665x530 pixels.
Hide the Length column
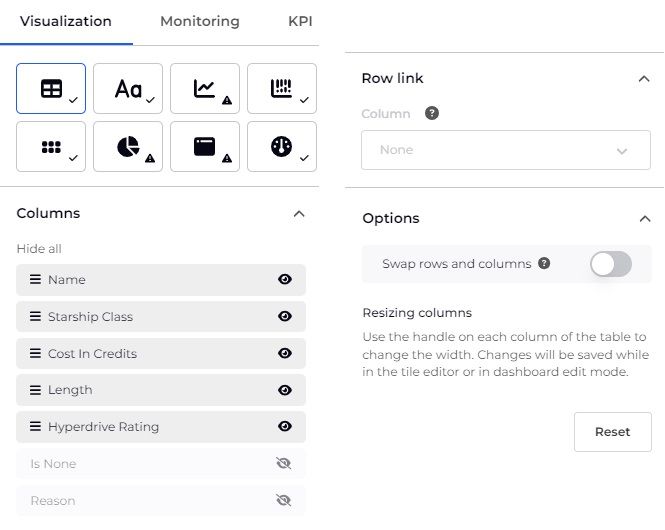point(285,390)
